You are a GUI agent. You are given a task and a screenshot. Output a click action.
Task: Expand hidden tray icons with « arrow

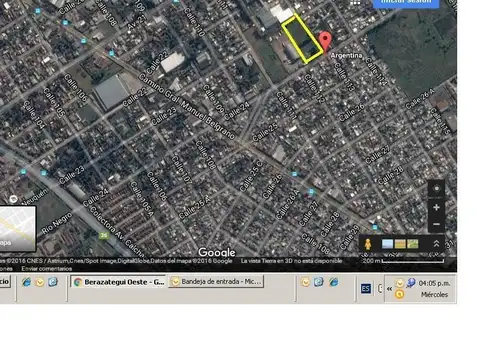click(x=389, y=289)
